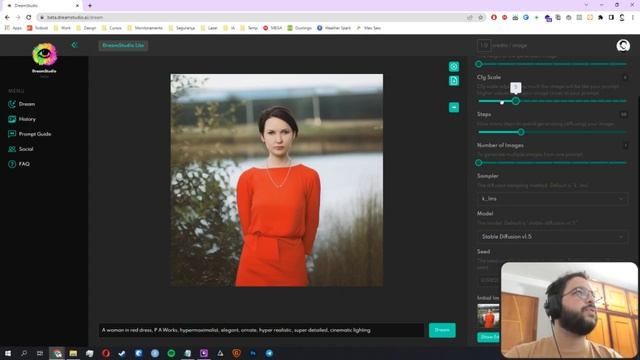
Task: Open the Cursos bookmarks folder
Action: pyautogui.click(x=112, y=28)
